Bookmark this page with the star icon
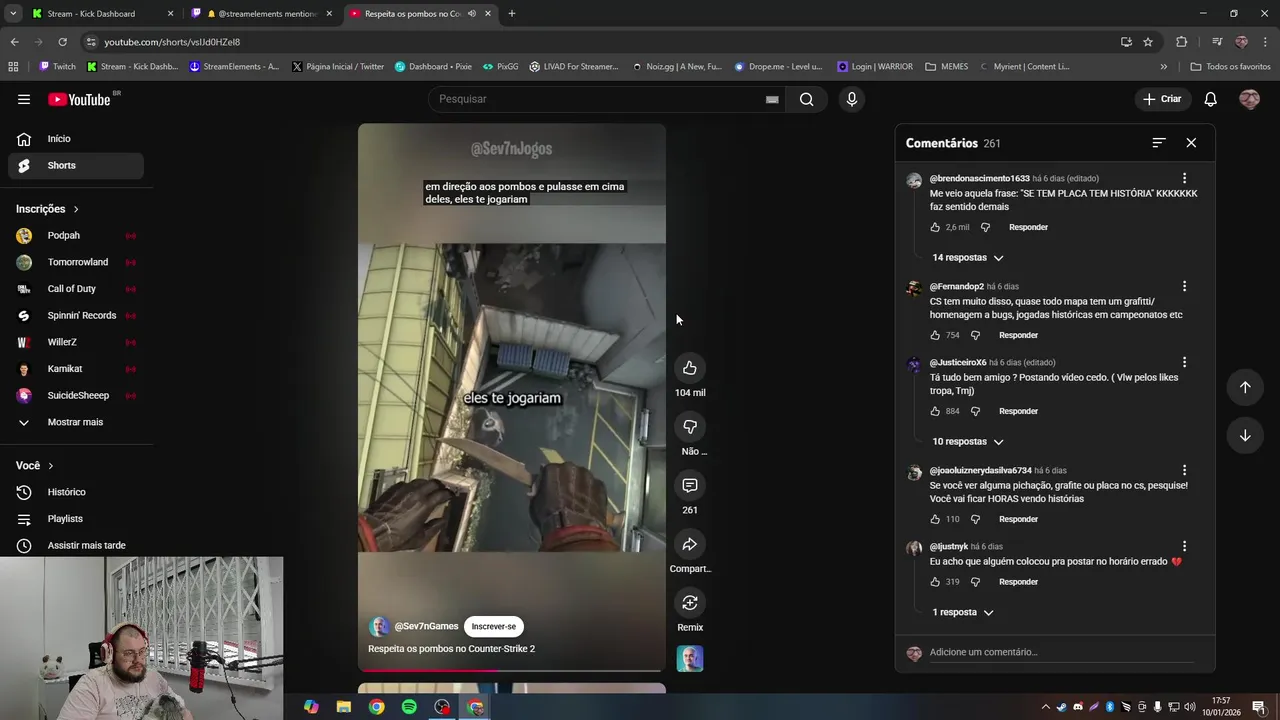 pyautogui.click(x=1148, y=42)
